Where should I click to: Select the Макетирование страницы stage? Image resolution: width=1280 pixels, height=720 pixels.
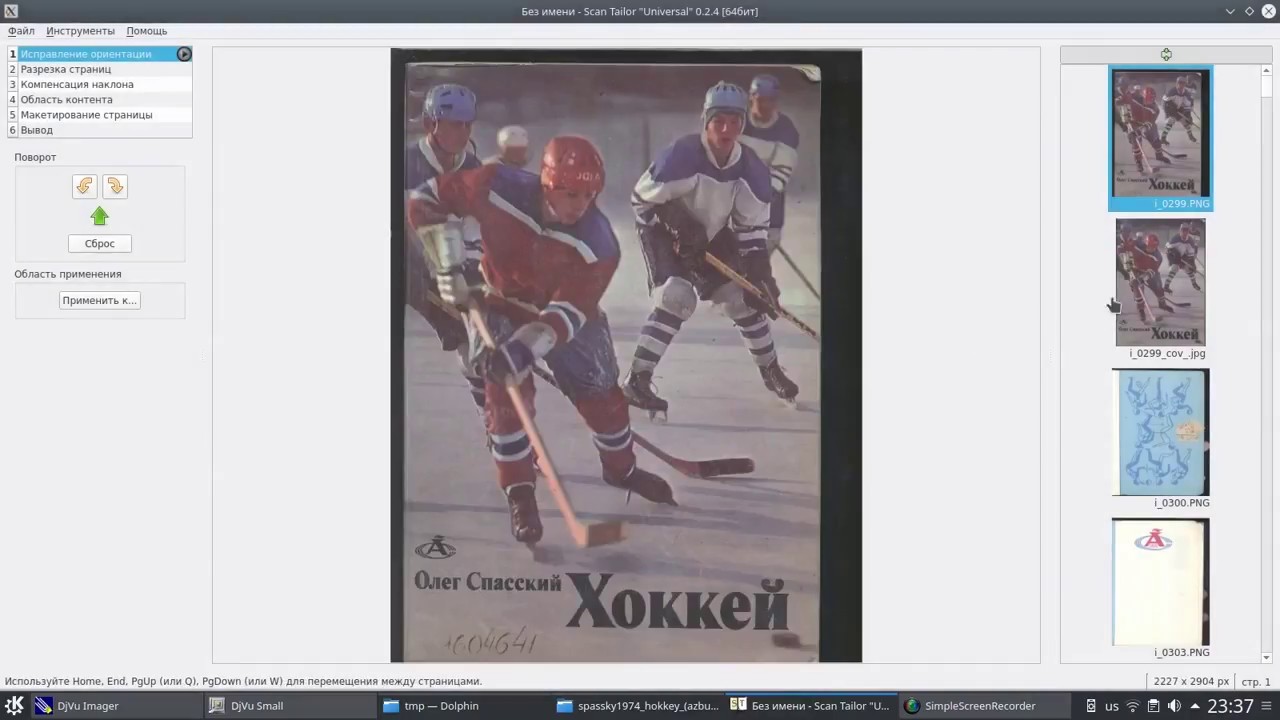(x=99, y=114)
